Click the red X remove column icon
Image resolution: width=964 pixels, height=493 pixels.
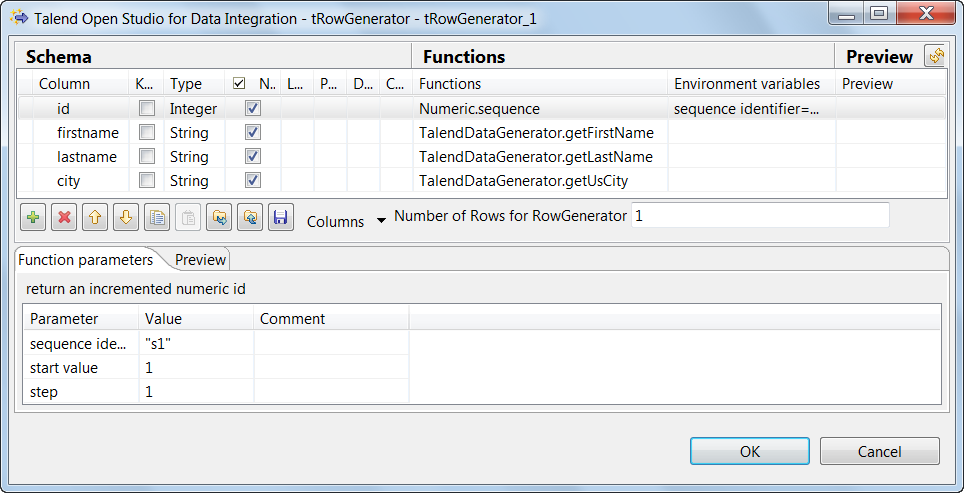[x=64, y=217]
